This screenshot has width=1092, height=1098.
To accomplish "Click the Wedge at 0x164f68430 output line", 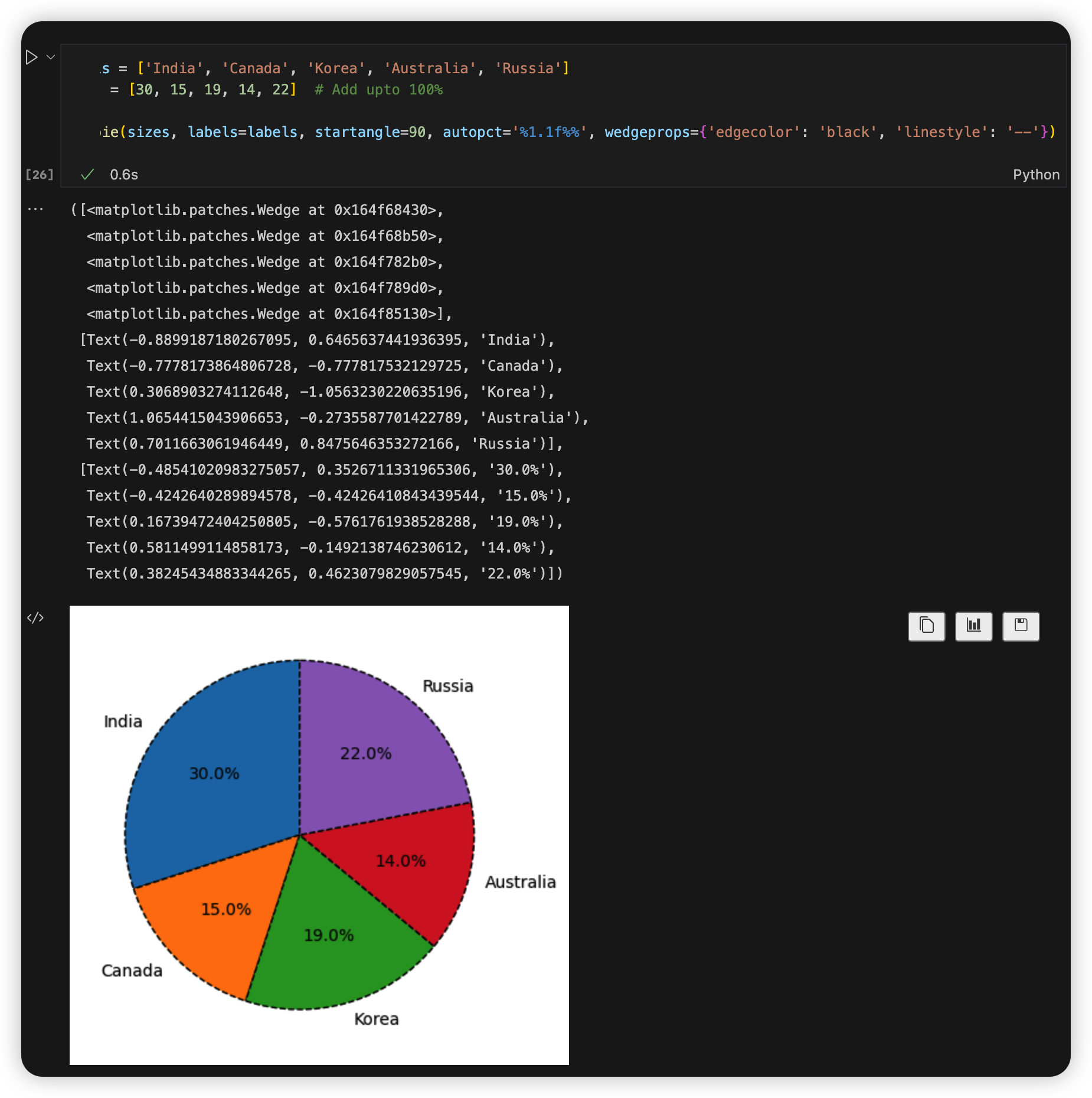I will (x=257, y=210).
